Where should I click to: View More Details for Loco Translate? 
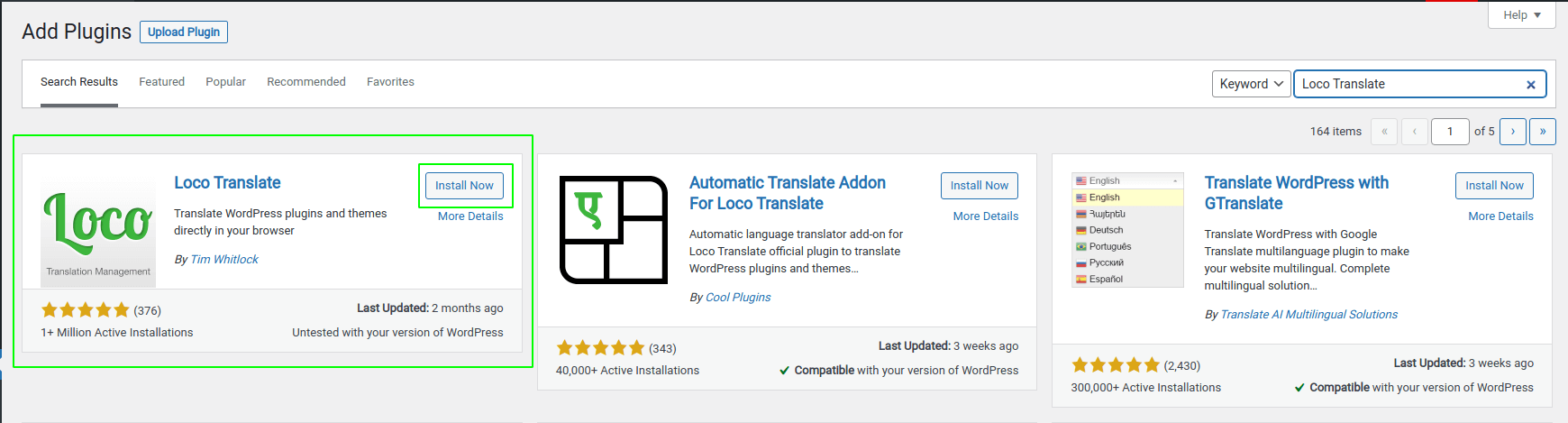tap(470, 216)
